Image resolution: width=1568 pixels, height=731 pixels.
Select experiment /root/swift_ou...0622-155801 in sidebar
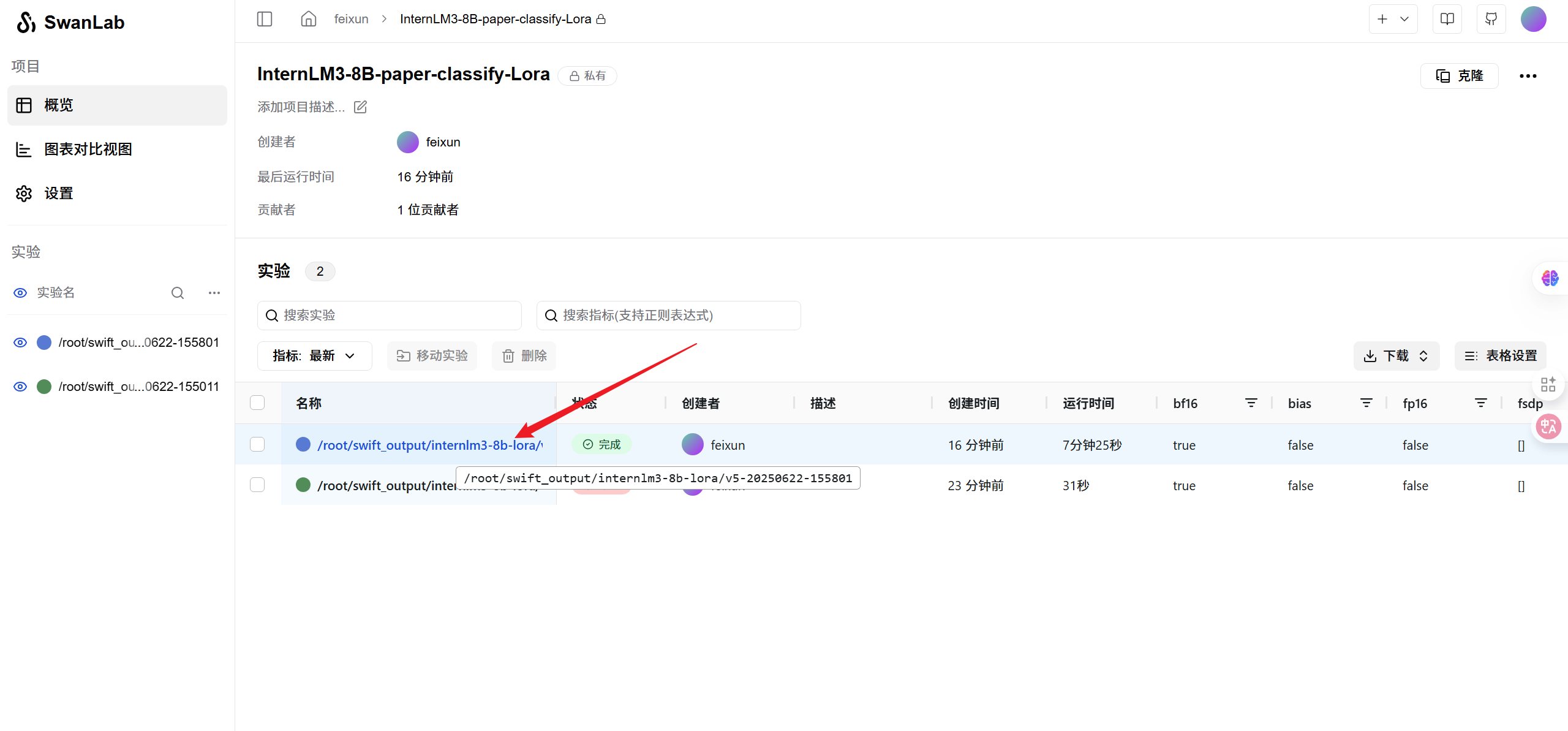point(138,343)
